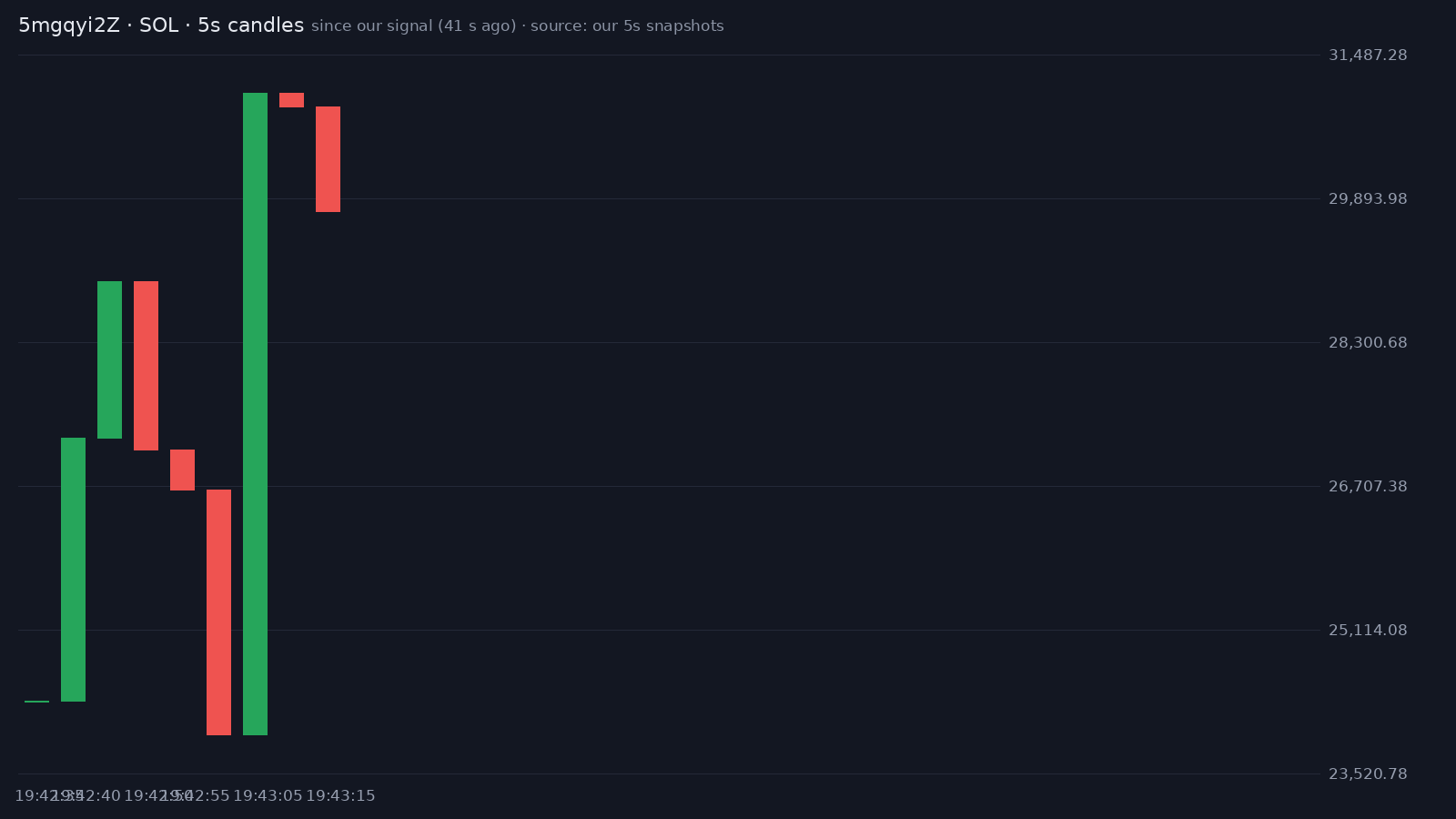Select the tiny red candle at the chart high
The image size is (1456, 819).
click(291, 100)
